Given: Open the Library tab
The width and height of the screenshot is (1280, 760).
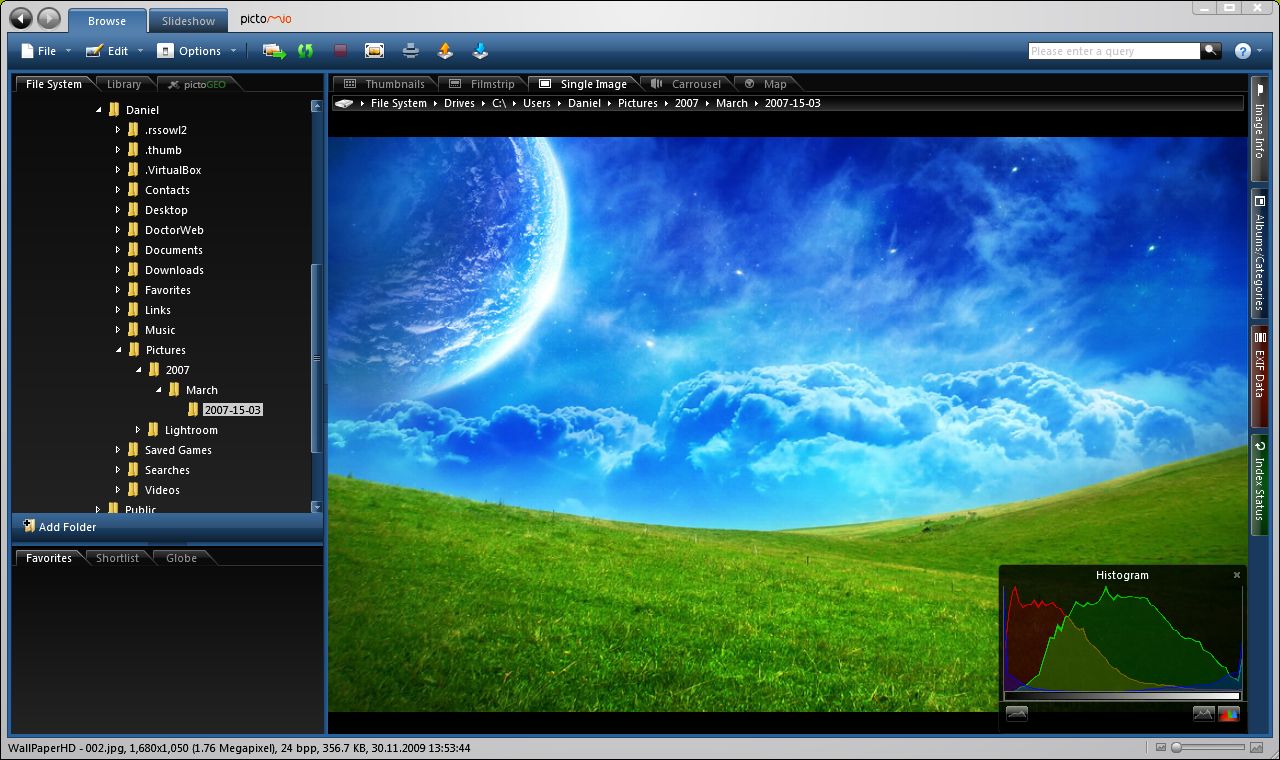Looking at the screenshot, I should 124,84.
